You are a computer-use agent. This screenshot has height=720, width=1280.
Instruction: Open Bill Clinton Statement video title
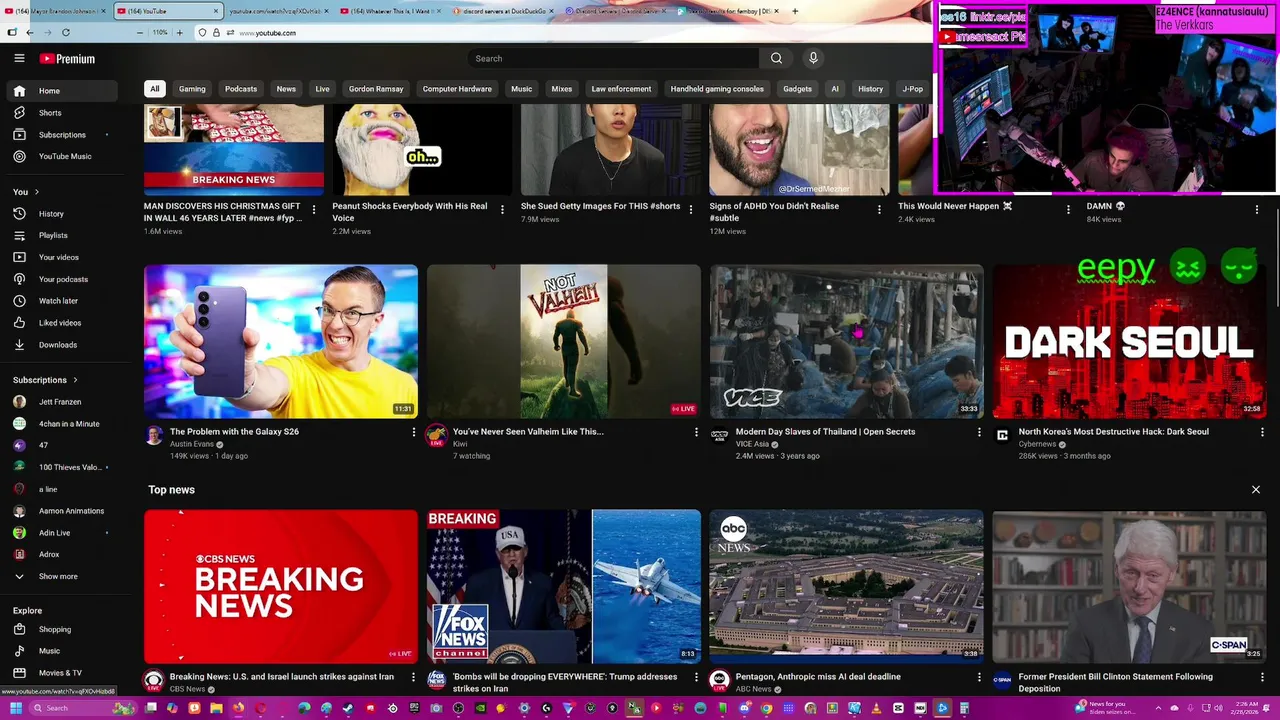(x=1116, y=682)
